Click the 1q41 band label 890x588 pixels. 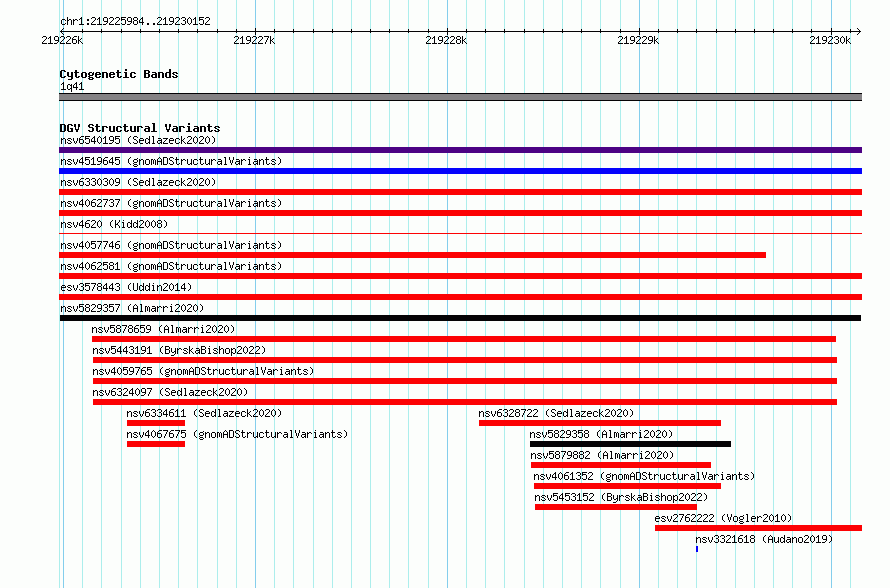coord(72,86)
